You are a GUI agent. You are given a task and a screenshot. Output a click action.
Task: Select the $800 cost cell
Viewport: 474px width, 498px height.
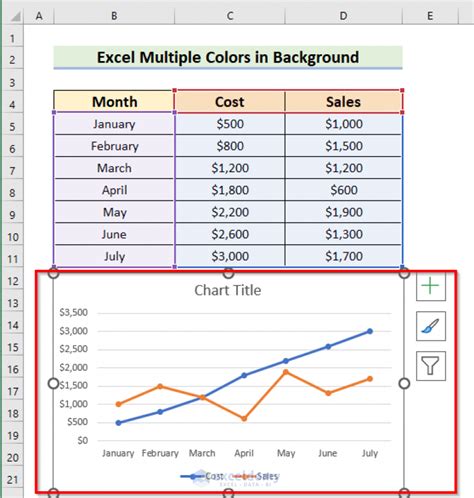pyautogui.click(x=230, y=146)
